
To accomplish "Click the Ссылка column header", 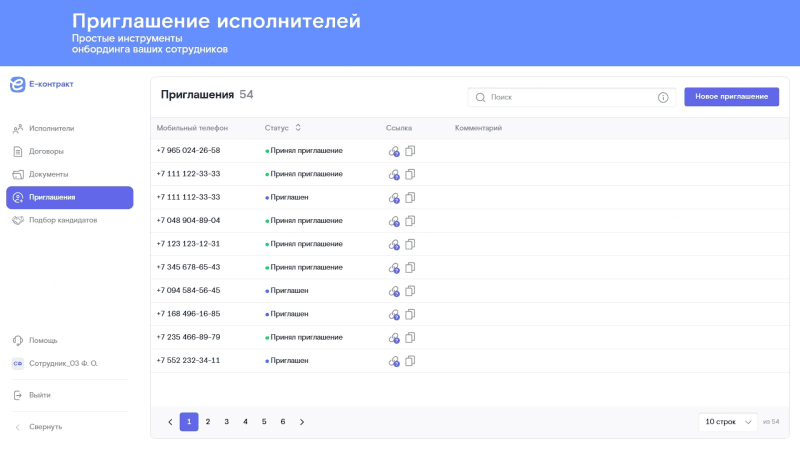I will click(399, 128).
